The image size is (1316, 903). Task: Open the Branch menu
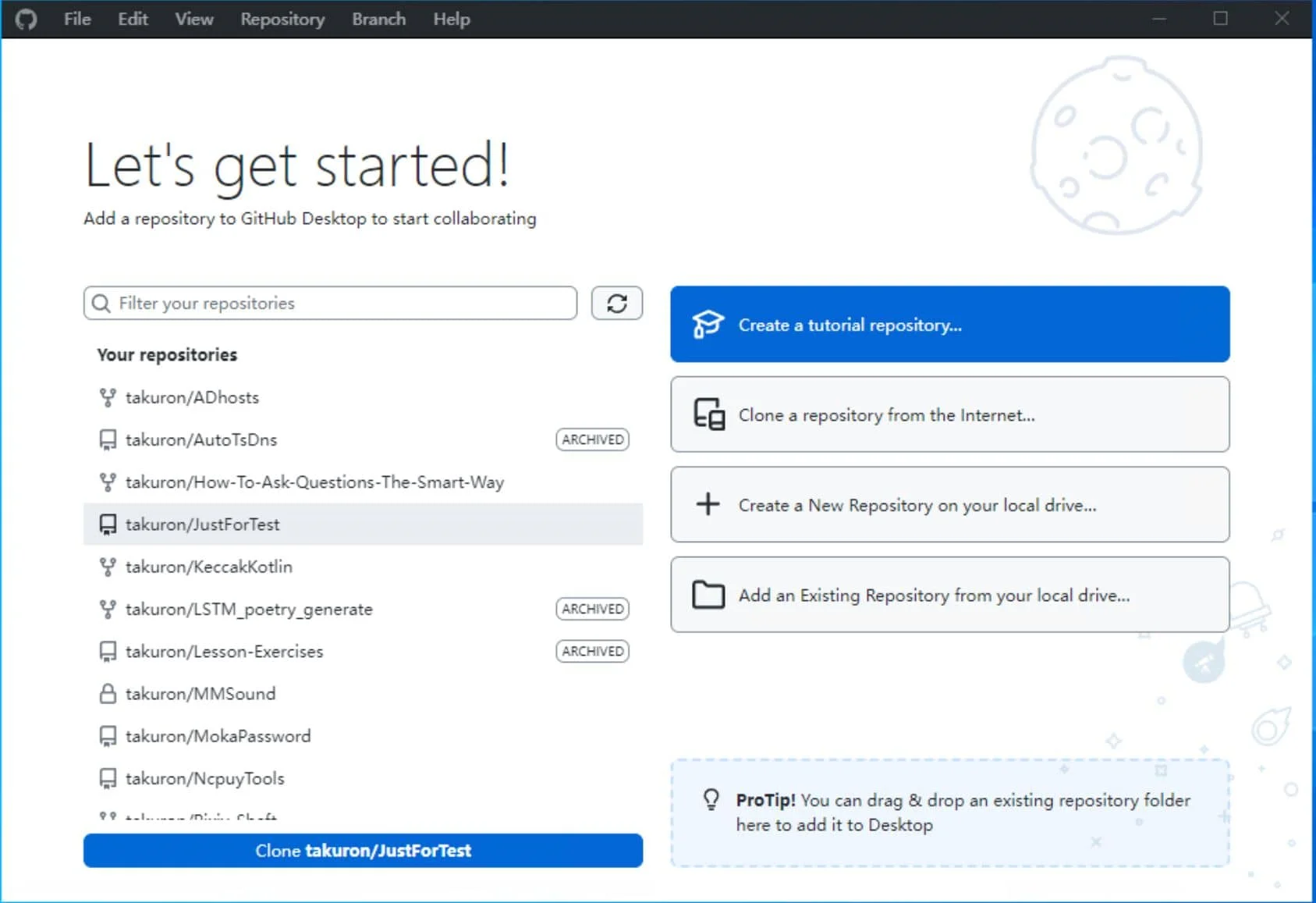(378, 19)
